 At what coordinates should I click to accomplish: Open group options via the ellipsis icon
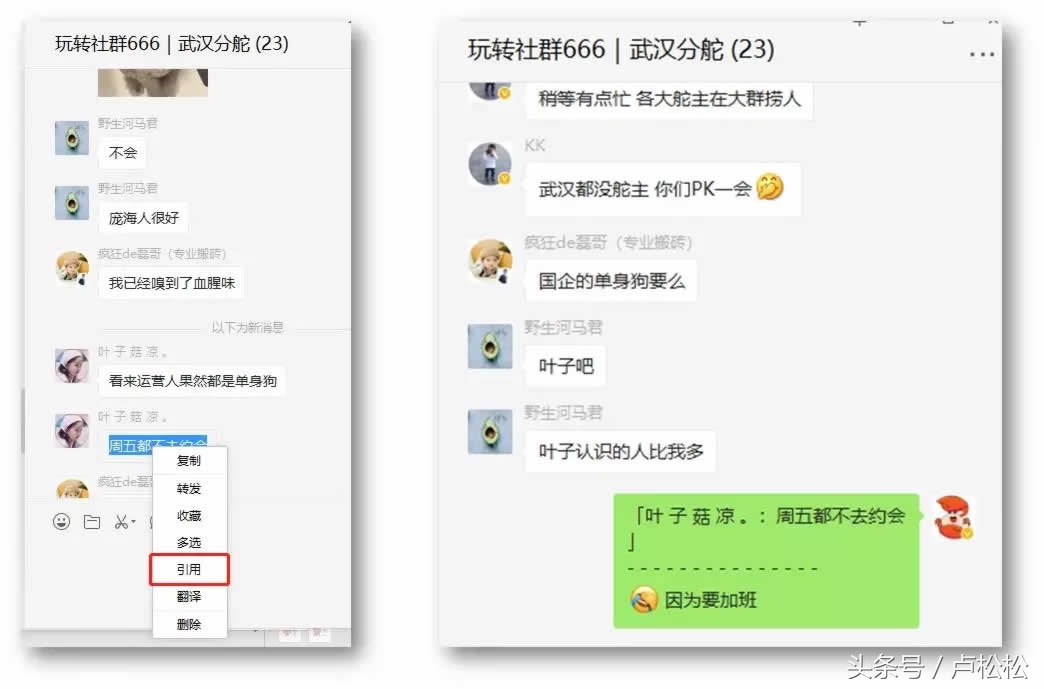[983, 55]
